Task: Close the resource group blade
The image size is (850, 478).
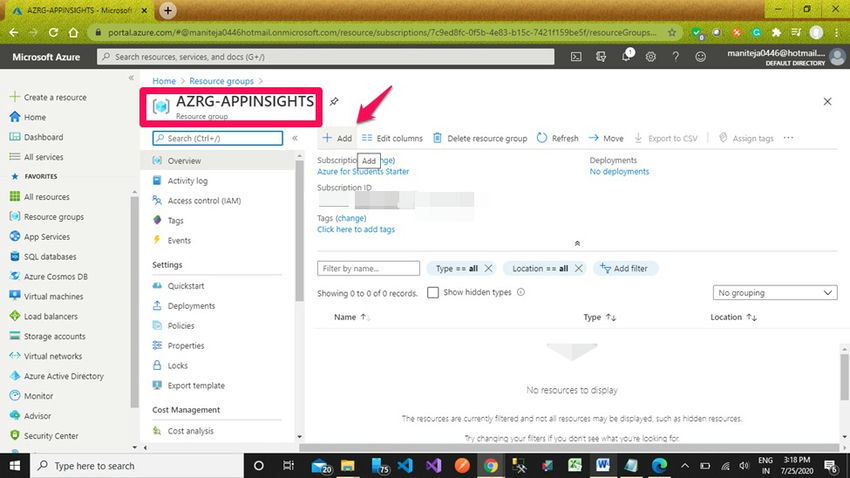Action: tap(827, 101)
